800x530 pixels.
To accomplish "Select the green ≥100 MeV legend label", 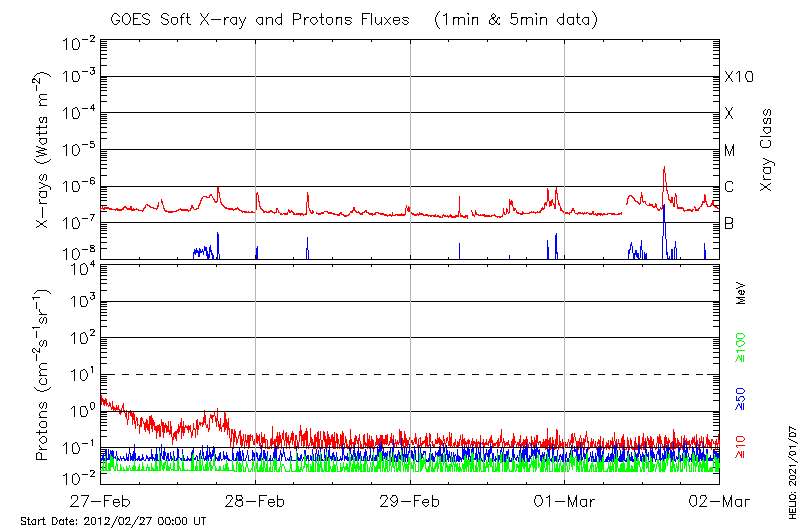I will coord(741,350).
